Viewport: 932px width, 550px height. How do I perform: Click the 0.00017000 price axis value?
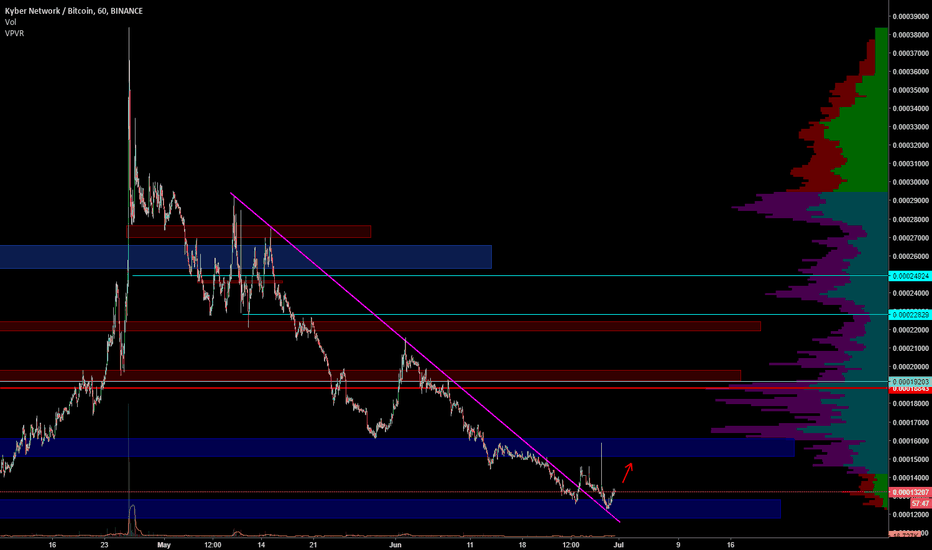point(911,423)
